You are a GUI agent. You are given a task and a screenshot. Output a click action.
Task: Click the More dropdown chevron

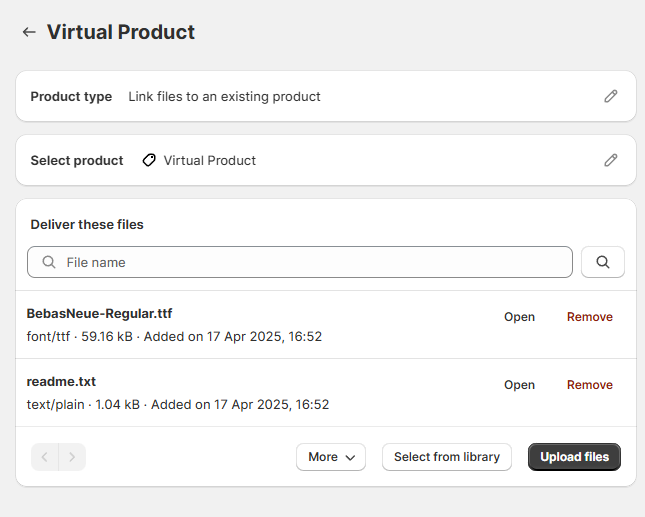350,457
